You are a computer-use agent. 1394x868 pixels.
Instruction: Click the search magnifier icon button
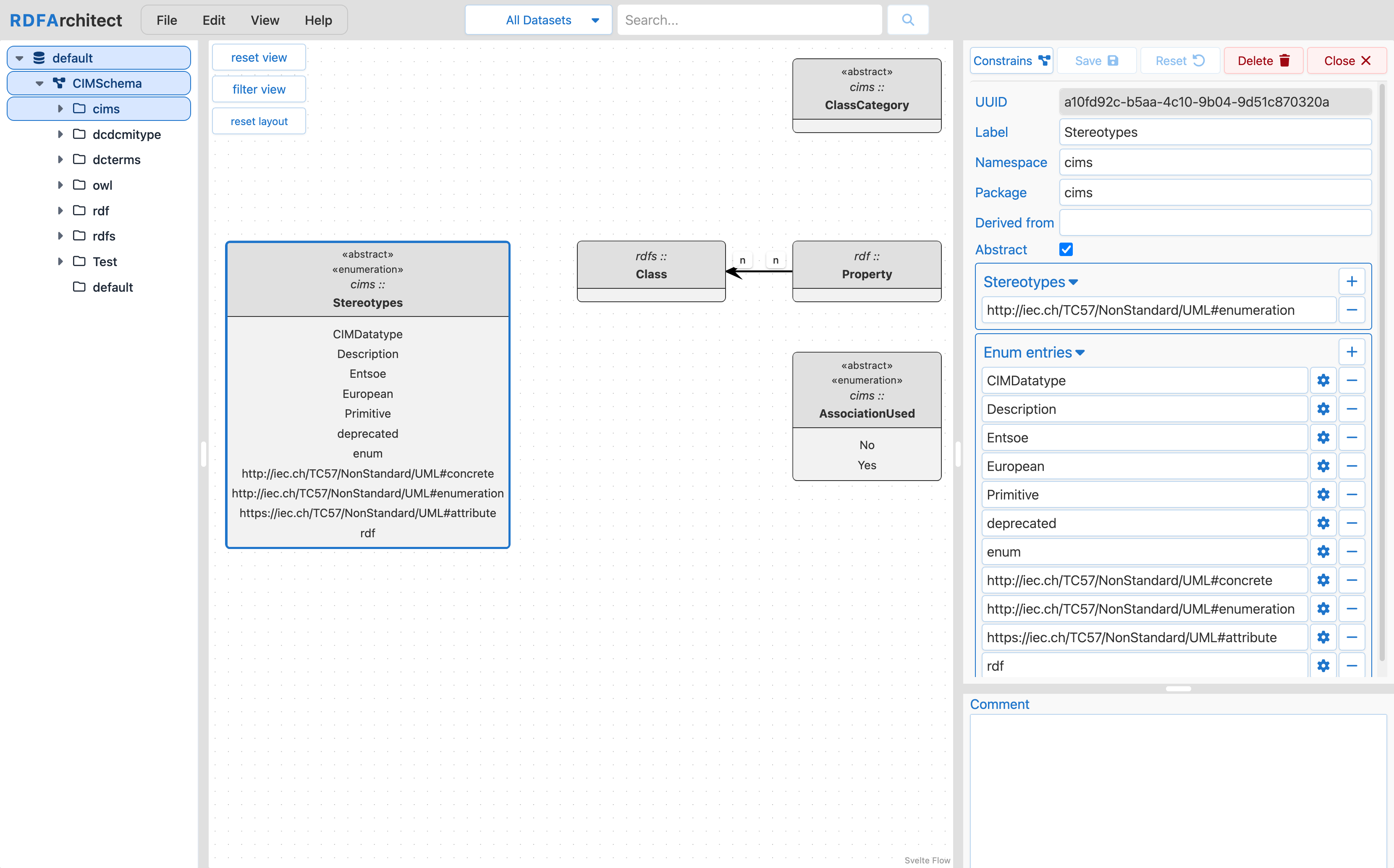[x=907, y=20]
